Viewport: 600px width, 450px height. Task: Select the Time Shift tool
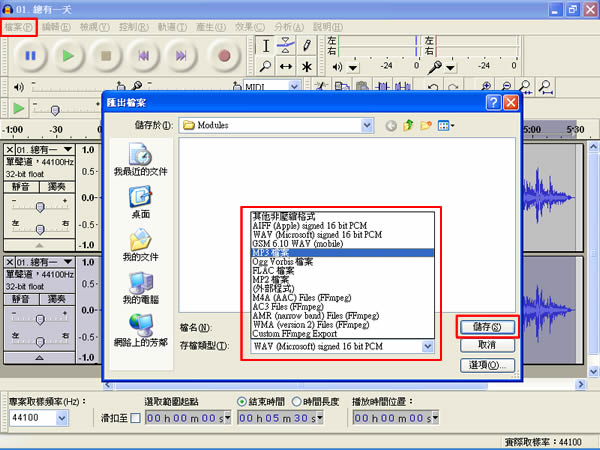point(286,66)
